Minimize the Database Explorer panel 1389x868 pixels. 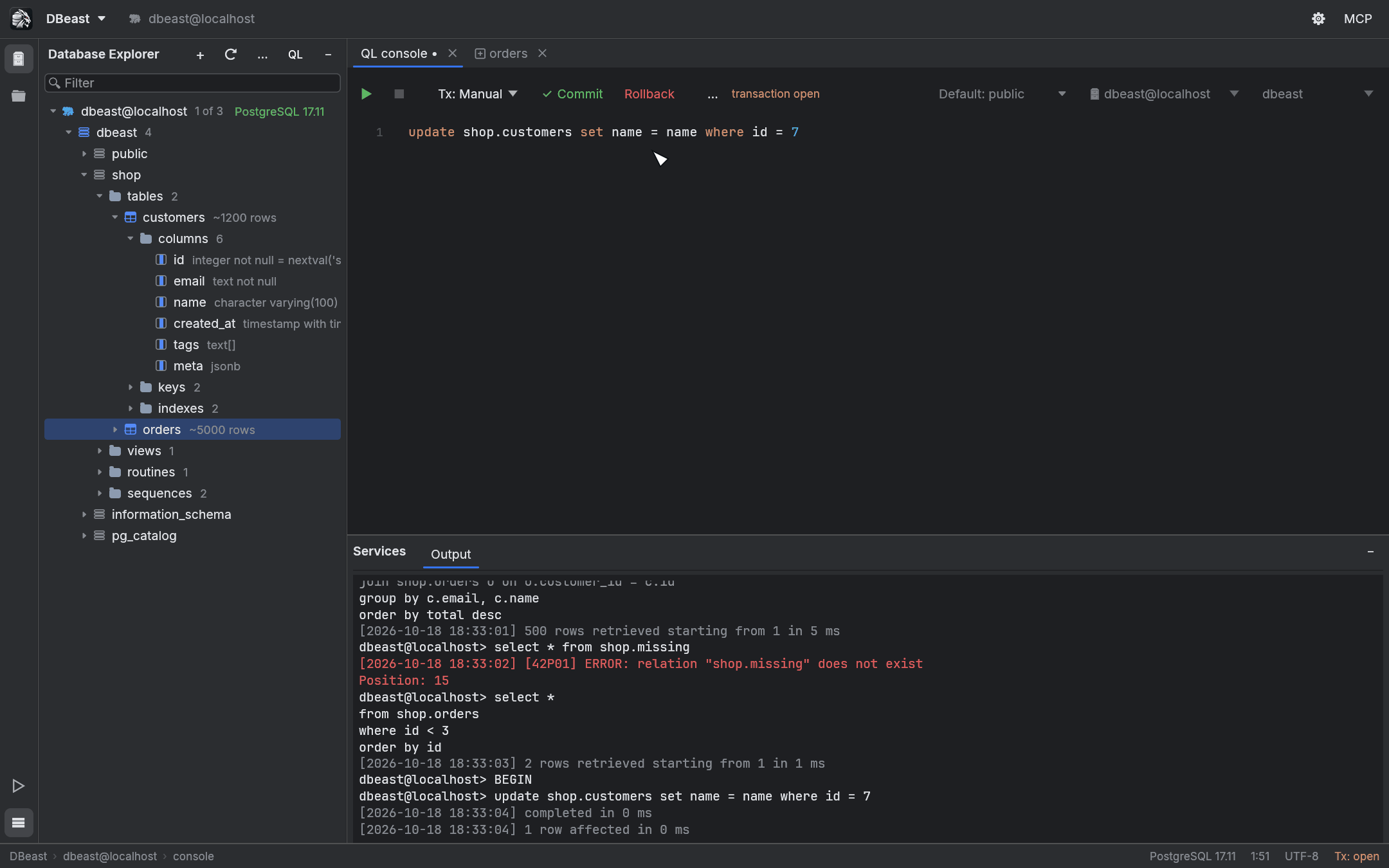[x=328, y=55]
